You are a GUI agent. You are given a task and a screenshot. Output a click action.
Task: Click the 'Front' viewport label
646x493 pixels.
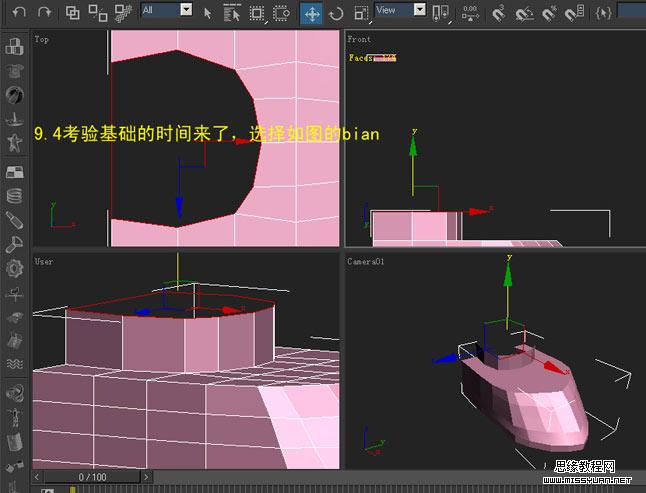click(x=359, y=40)
